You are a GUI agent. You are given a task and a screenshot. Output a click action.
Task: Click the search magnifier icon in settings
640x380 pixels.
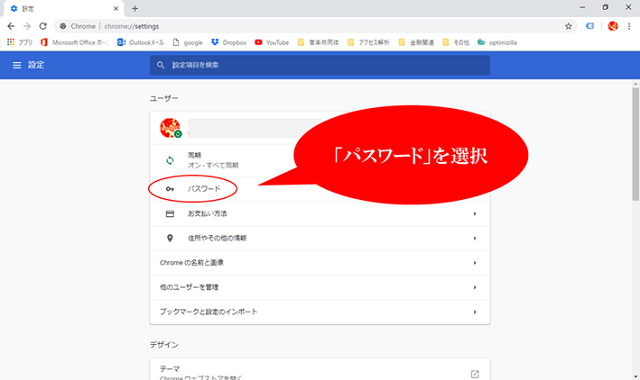(160, 65)
